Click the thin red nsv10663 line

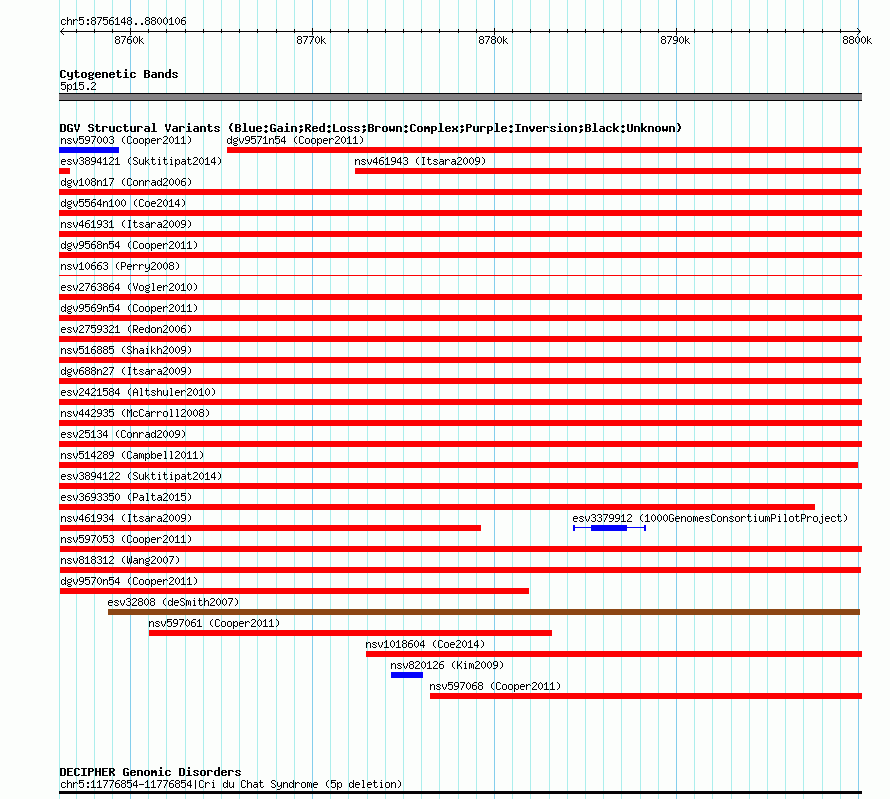coord(460,276)
